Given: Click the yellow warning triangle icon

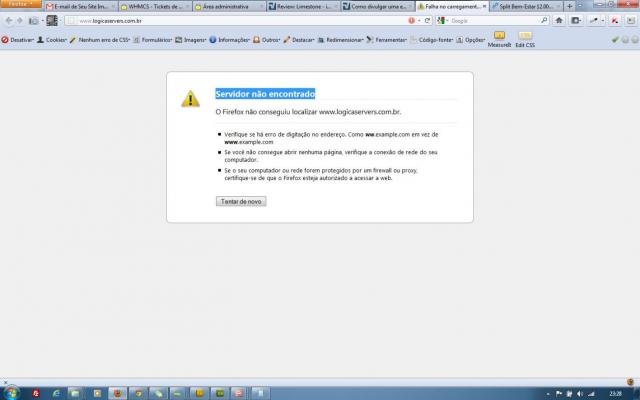Looking at the screenshot, I should pyautogui.click(x=190, y=99).
